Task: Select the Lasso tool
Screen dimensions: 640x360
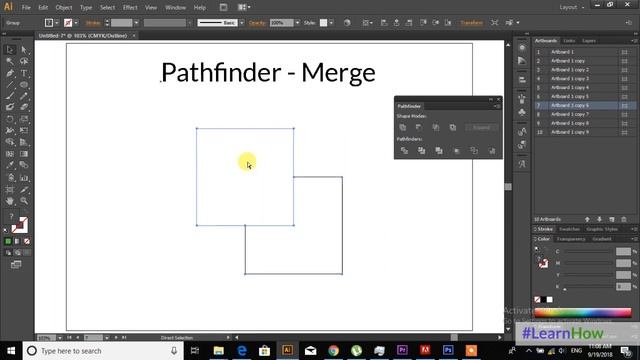Action: coord(24,61)
